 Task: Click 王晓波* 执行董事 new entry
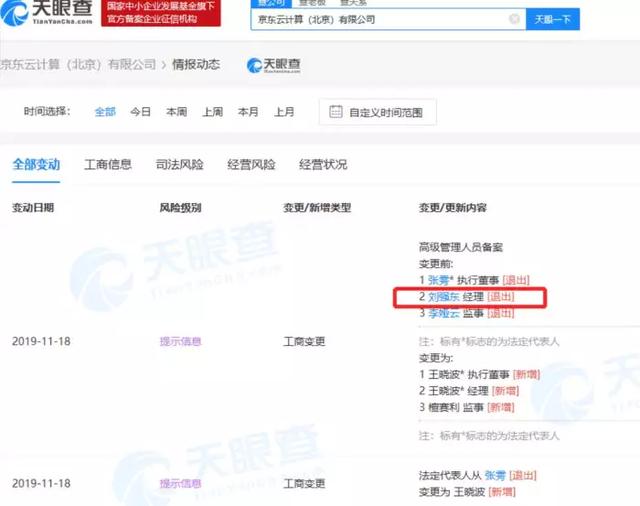[480, 374]
